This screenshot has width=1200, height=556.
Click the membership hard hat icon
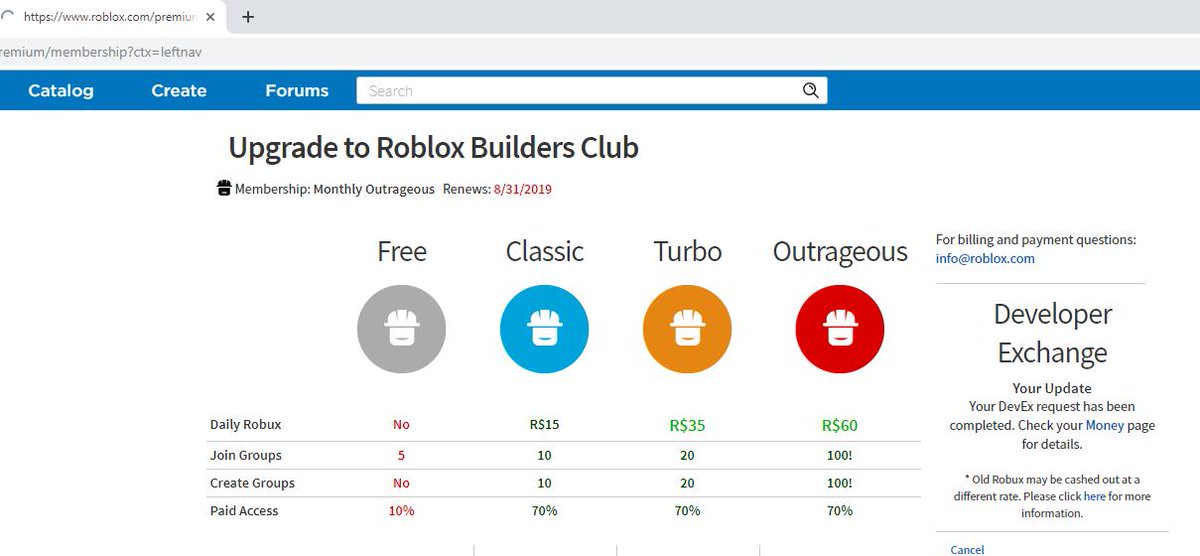(224, 188)
